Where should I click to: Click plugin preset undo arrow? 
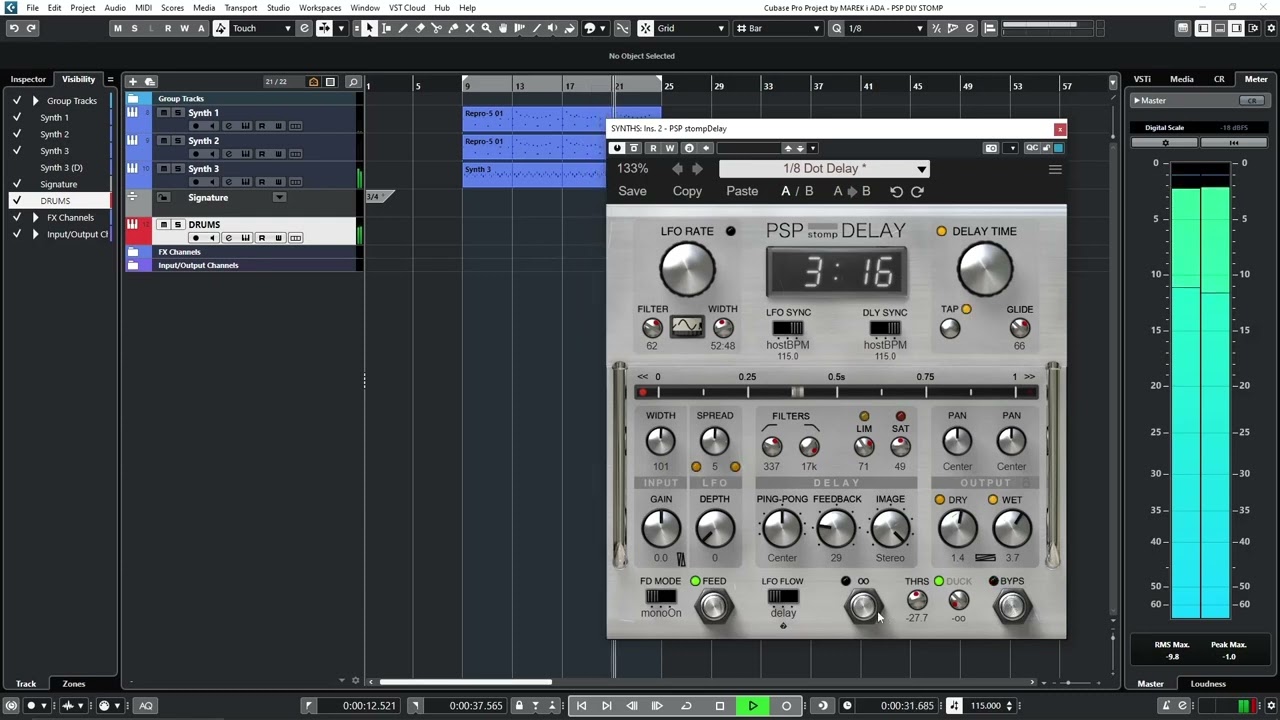tap(896, 191)
